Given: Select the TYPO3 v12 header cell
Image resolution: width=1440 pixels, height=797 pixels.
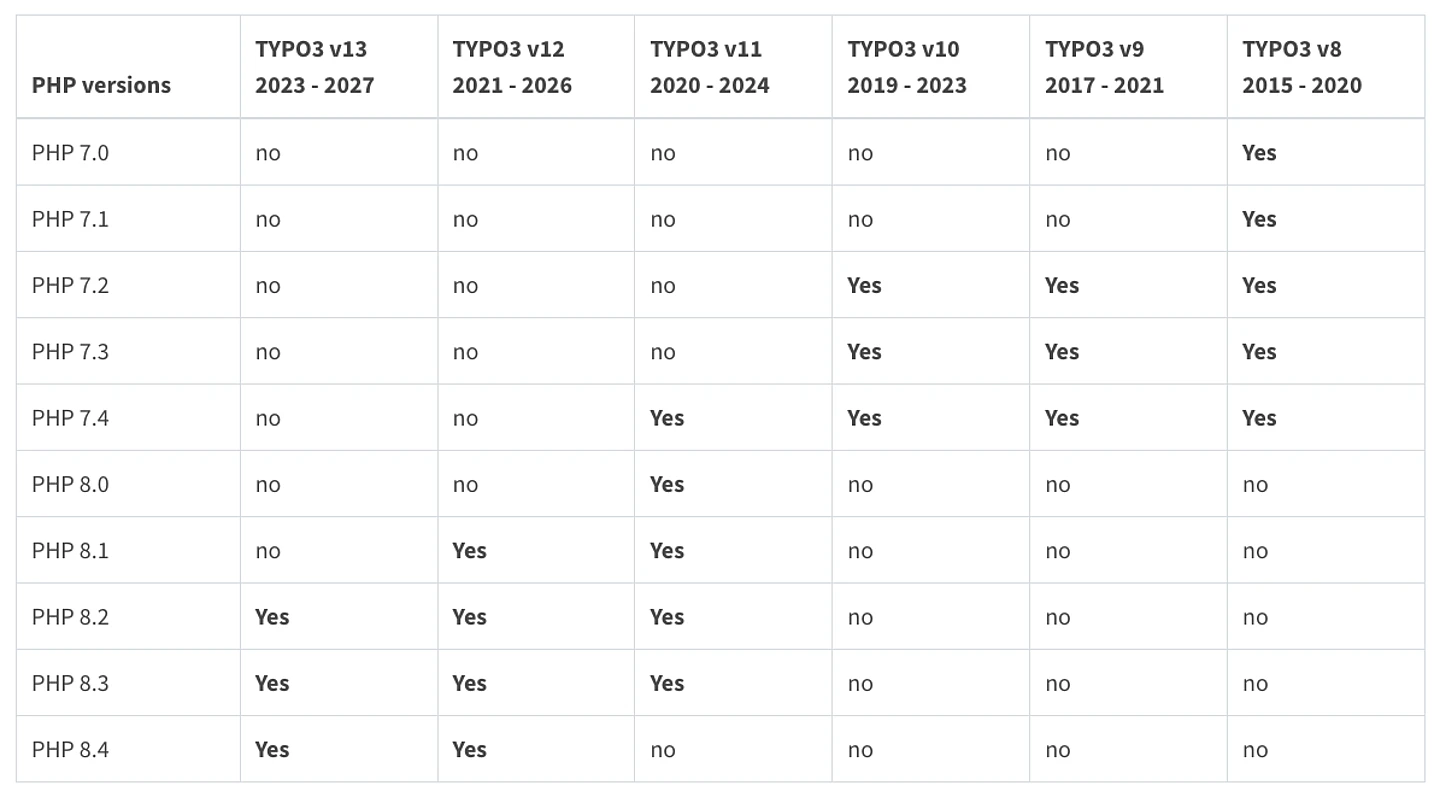Looking at the screenshot, I should coord(512,67).
